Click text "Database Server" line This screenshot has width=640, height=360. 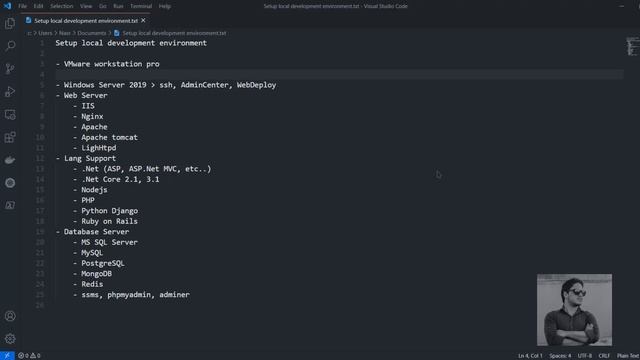pos(96,232)
